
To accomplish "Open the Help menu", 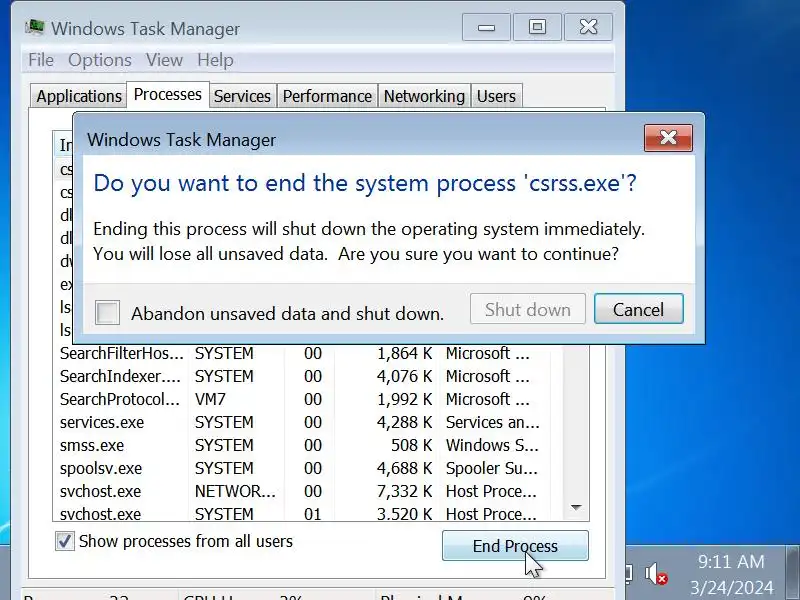I will coord(215,60).
